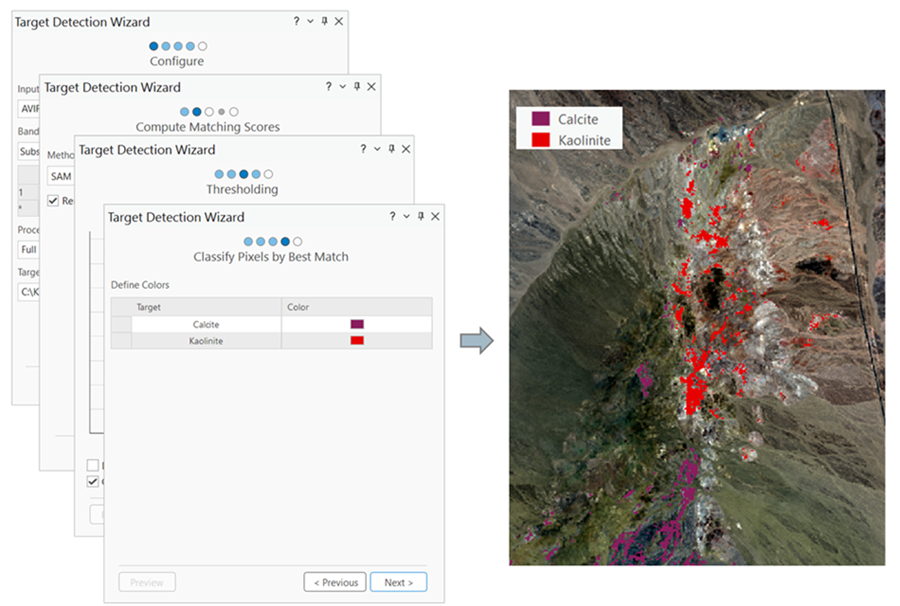Expand options chevron in Compute Matching Scores window

pos(343,87)
